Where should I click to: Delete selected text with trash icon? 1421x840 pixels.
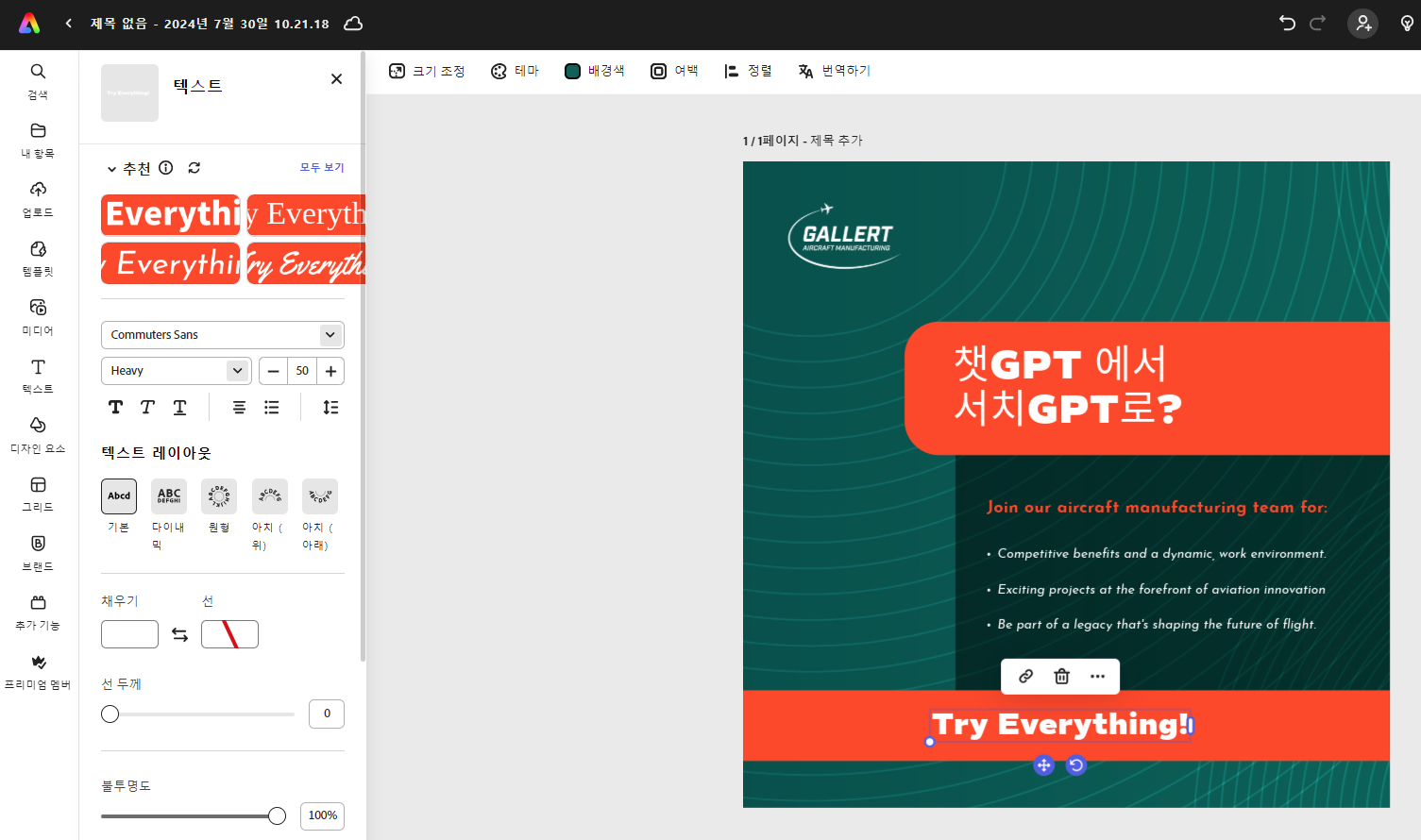1061,676
